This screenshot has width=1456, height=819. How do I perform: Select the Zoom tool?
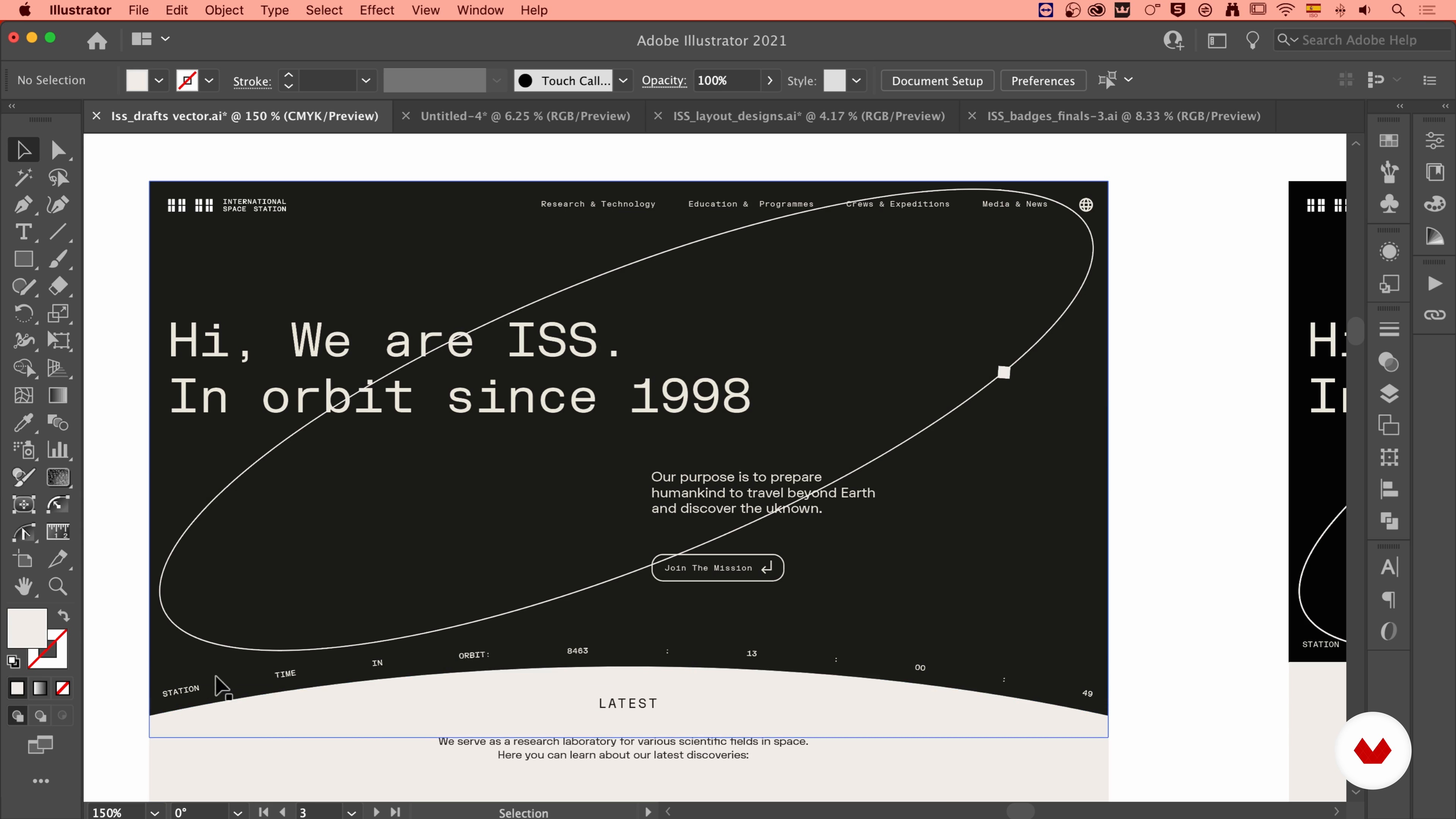pyautogui.click(x=58, y=587)
